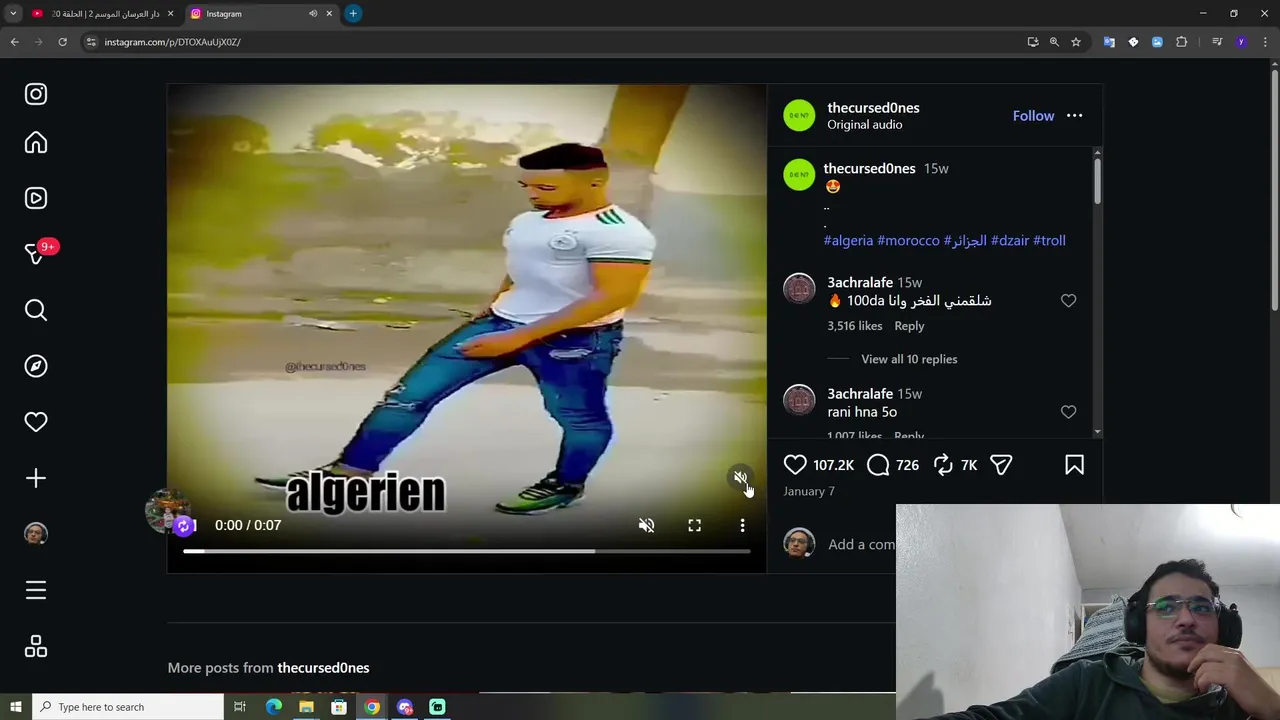
Task: Open comments via speech bubble icon
Action: [878, 465]
